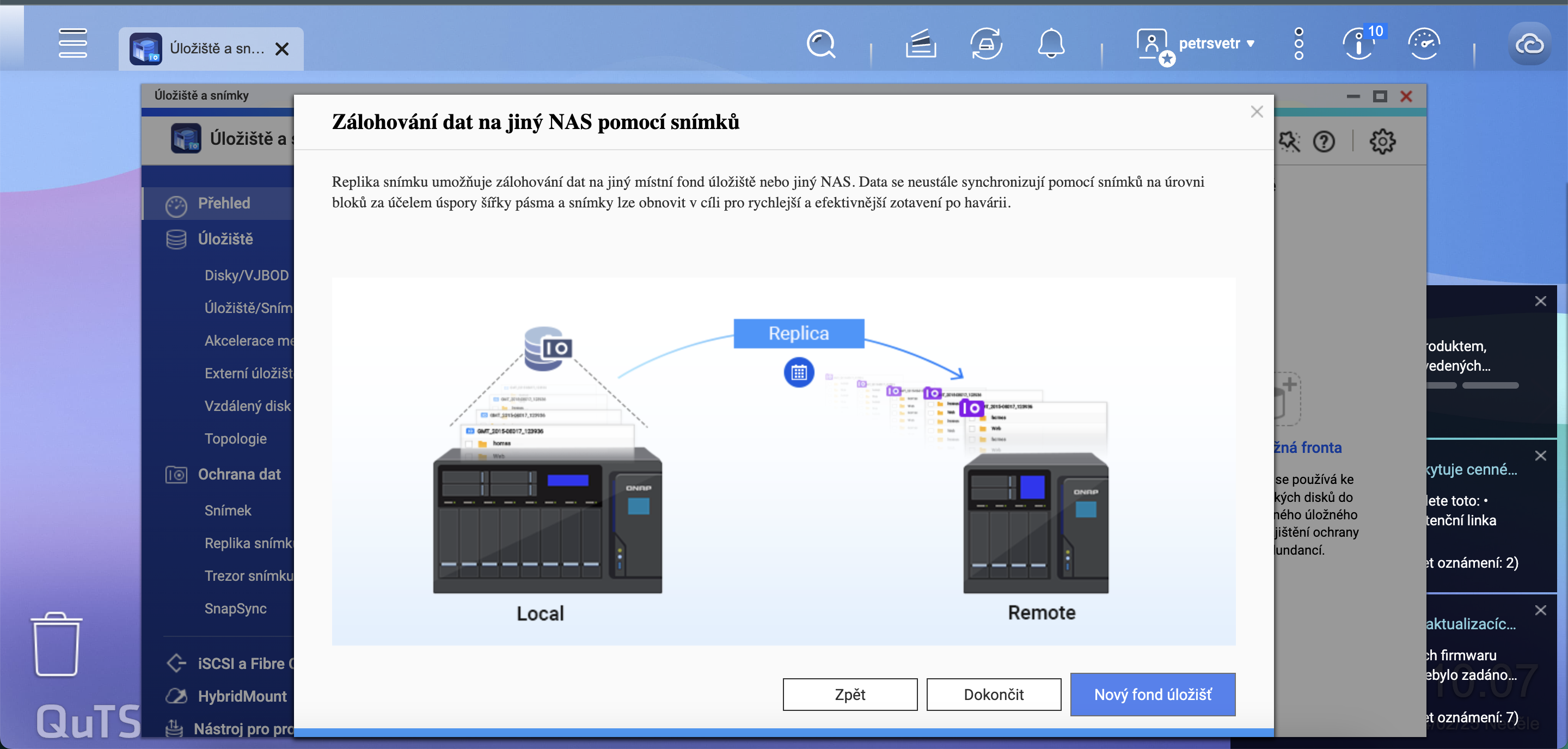The width and height of the screenshot is (1568, 749).
Task: Click the background tasks sync icon
Action: pos(986,43)
